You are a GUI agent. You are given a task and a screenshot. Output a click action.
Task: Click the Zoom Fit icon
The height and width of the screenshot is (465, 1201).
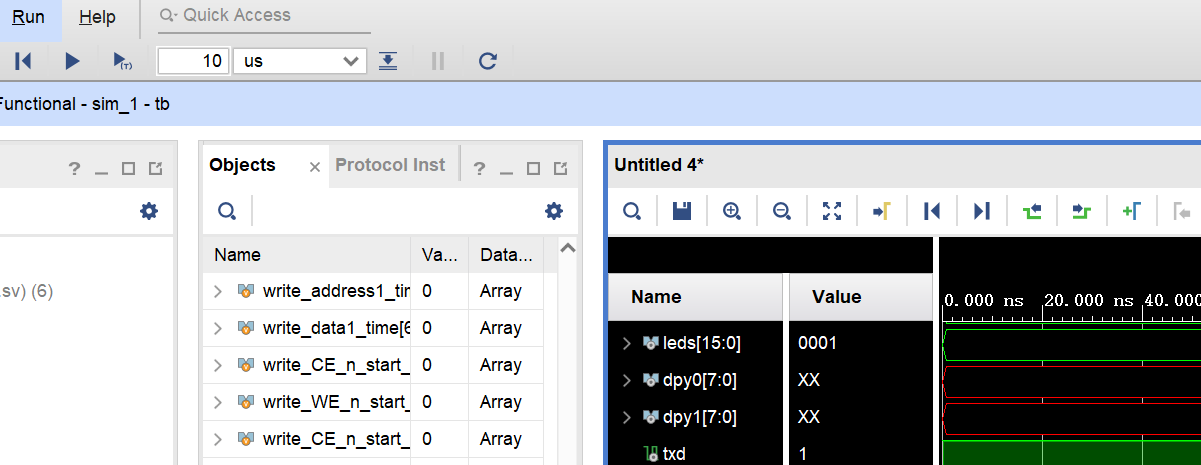click(x=832, y=211)
